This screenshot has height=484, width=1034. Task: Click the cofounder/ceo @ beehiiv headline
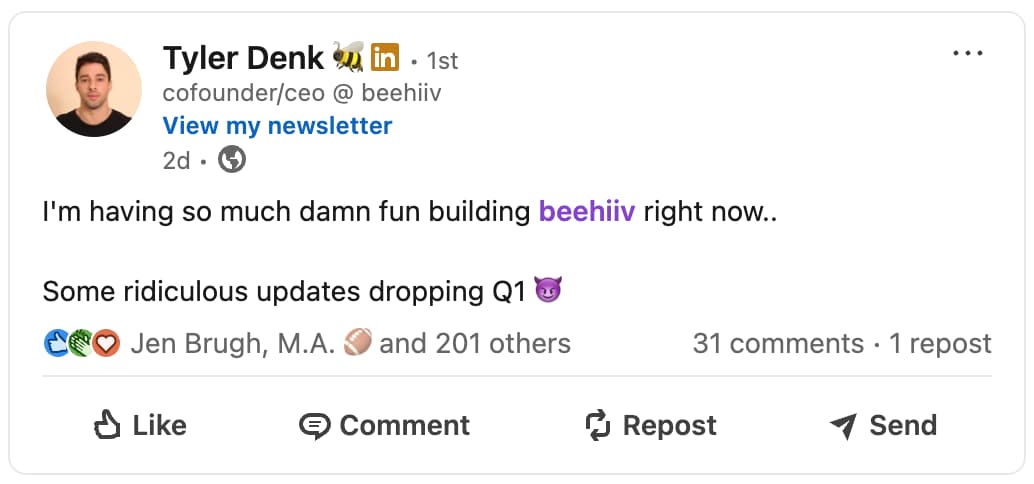point(302,93)
